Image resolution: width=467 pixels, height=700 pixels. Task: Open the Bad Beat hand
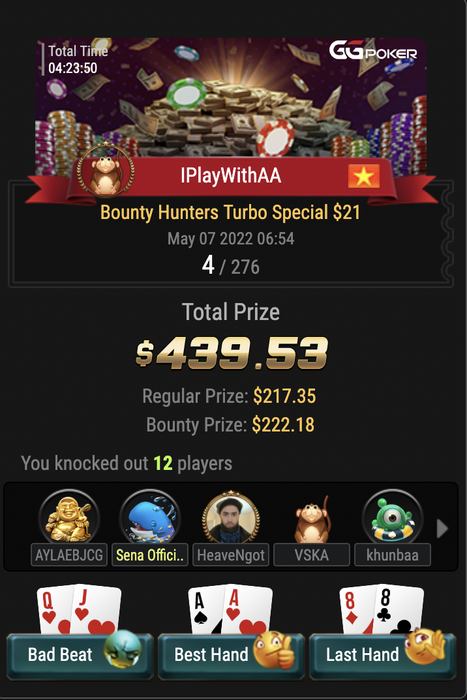click(79, 655)
